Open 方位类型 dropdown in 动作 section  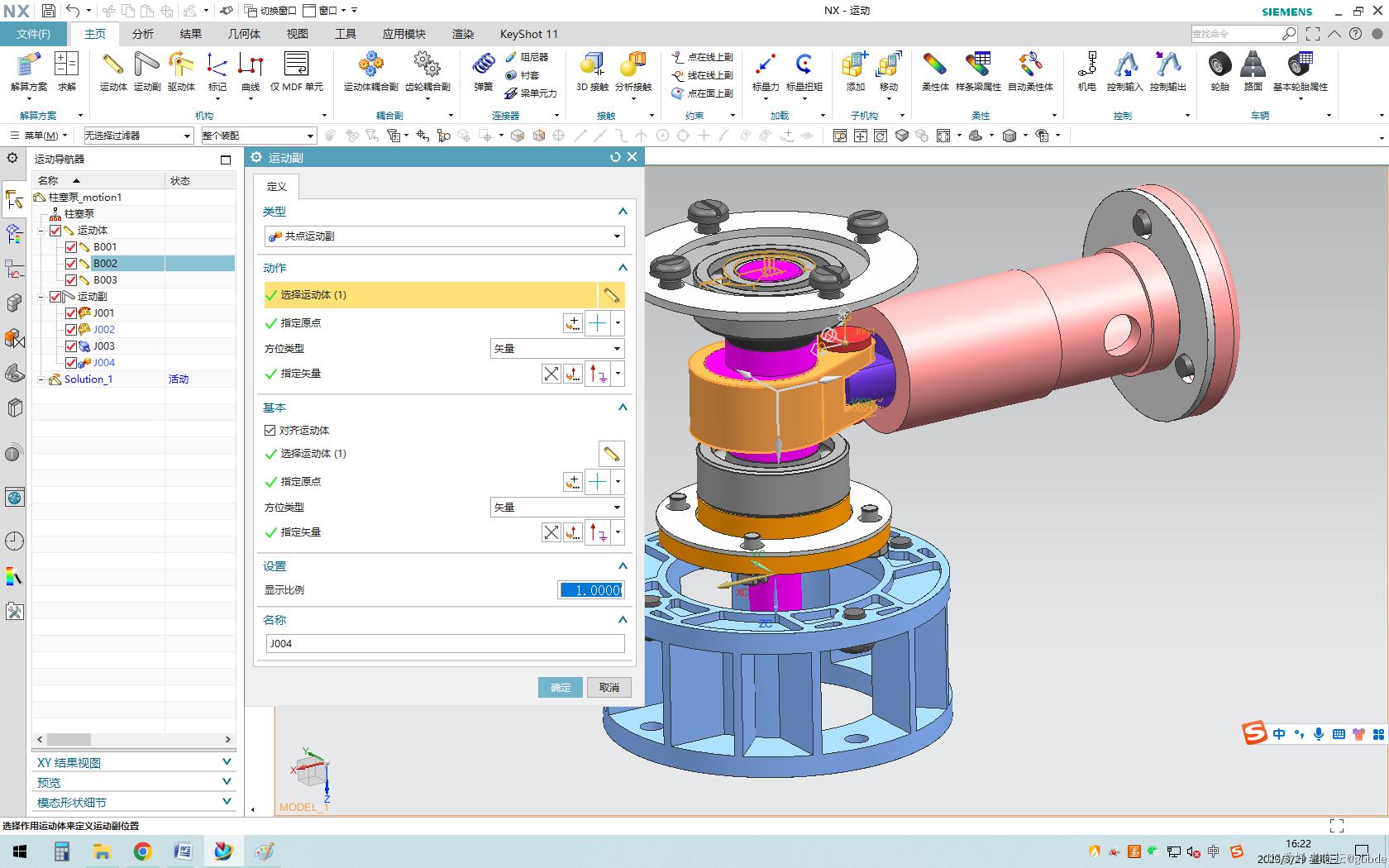pos(557,349)
